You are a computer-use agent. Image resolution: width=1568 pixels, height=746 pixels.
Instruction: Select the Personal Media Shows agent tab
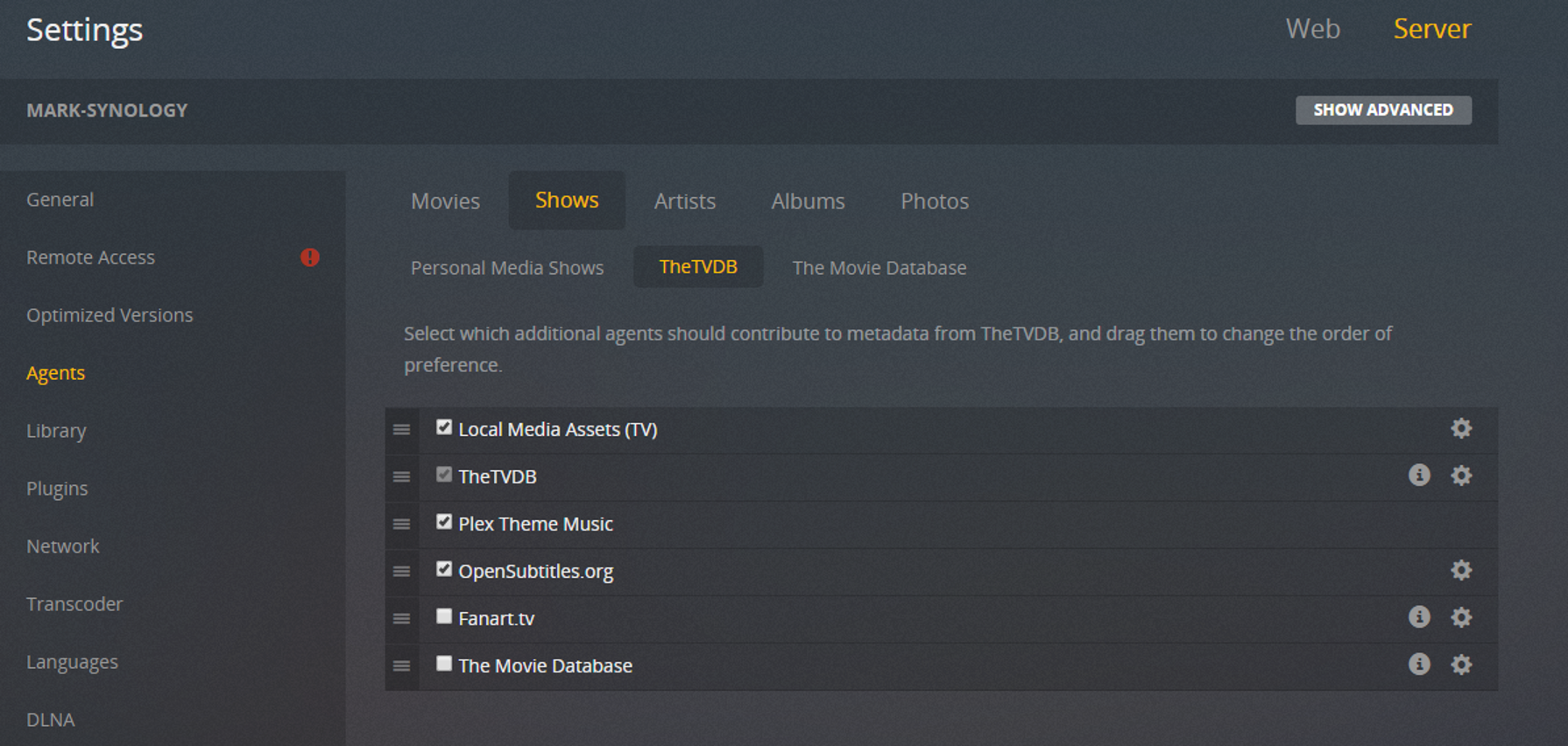[x=507, y=268]
